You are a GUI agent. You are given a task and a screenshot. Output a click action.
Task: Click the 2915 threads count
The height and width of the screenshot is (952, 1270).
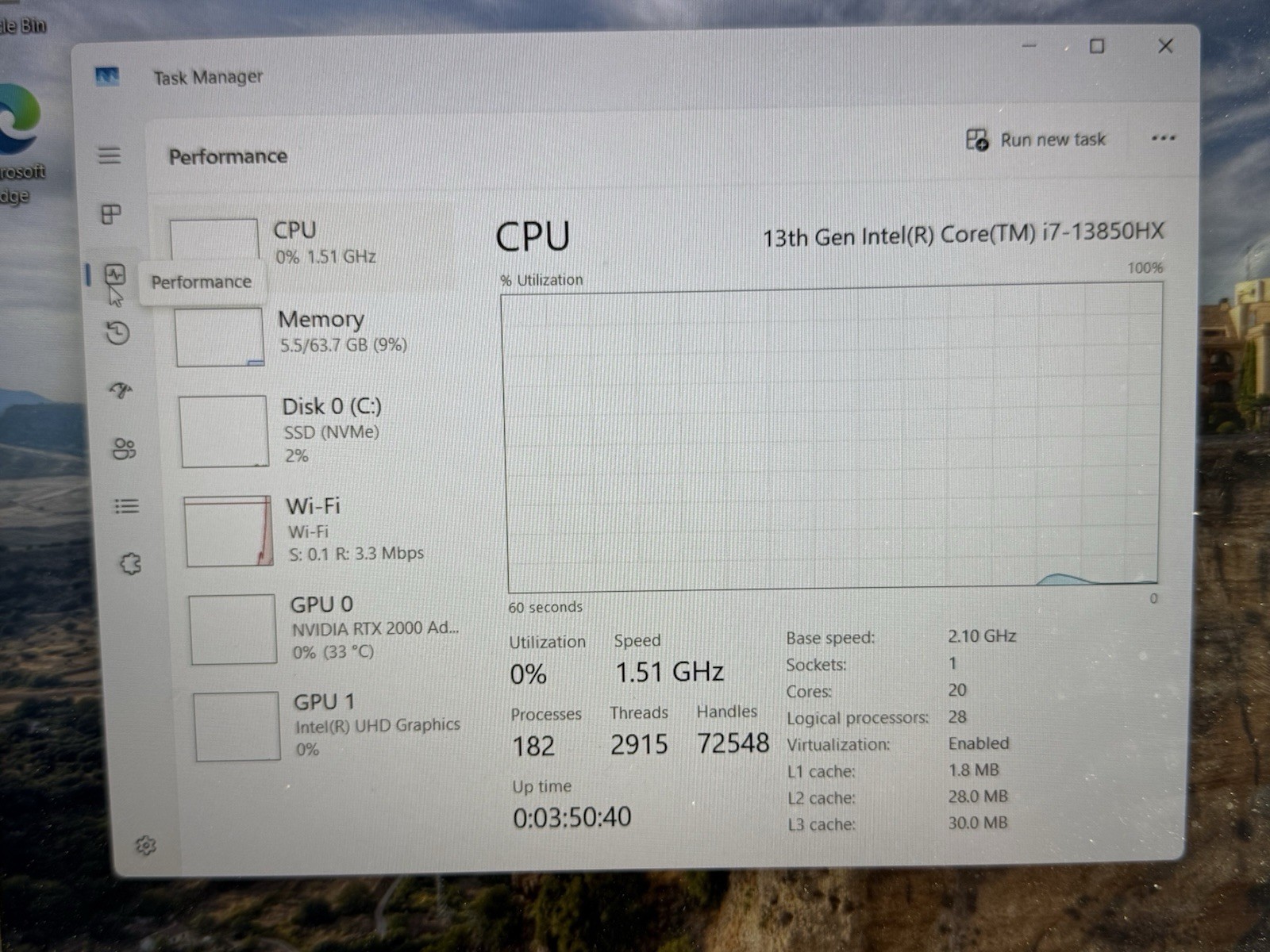point(639,745)
